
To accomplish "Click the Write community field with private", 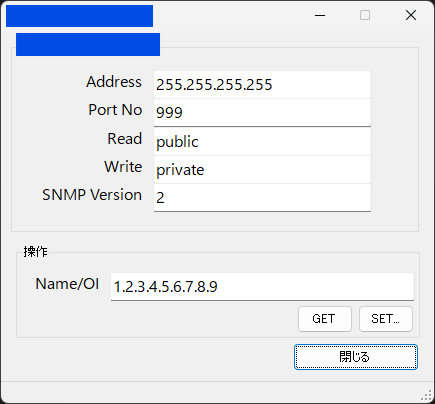I will click(x=262, y=169).
